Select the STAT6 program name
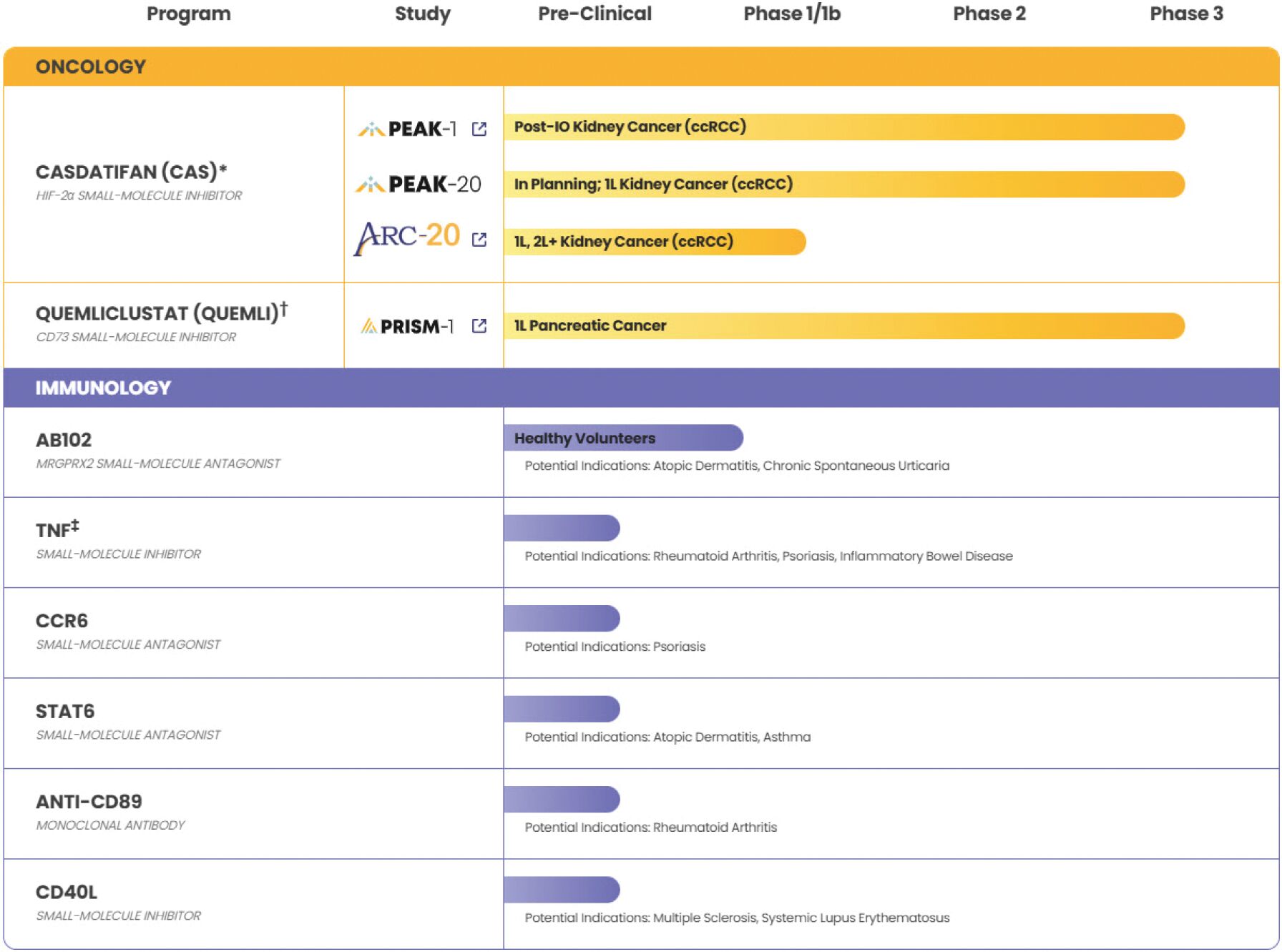The width and height of the screenshot is (1282, 952). tap(65, 711)
